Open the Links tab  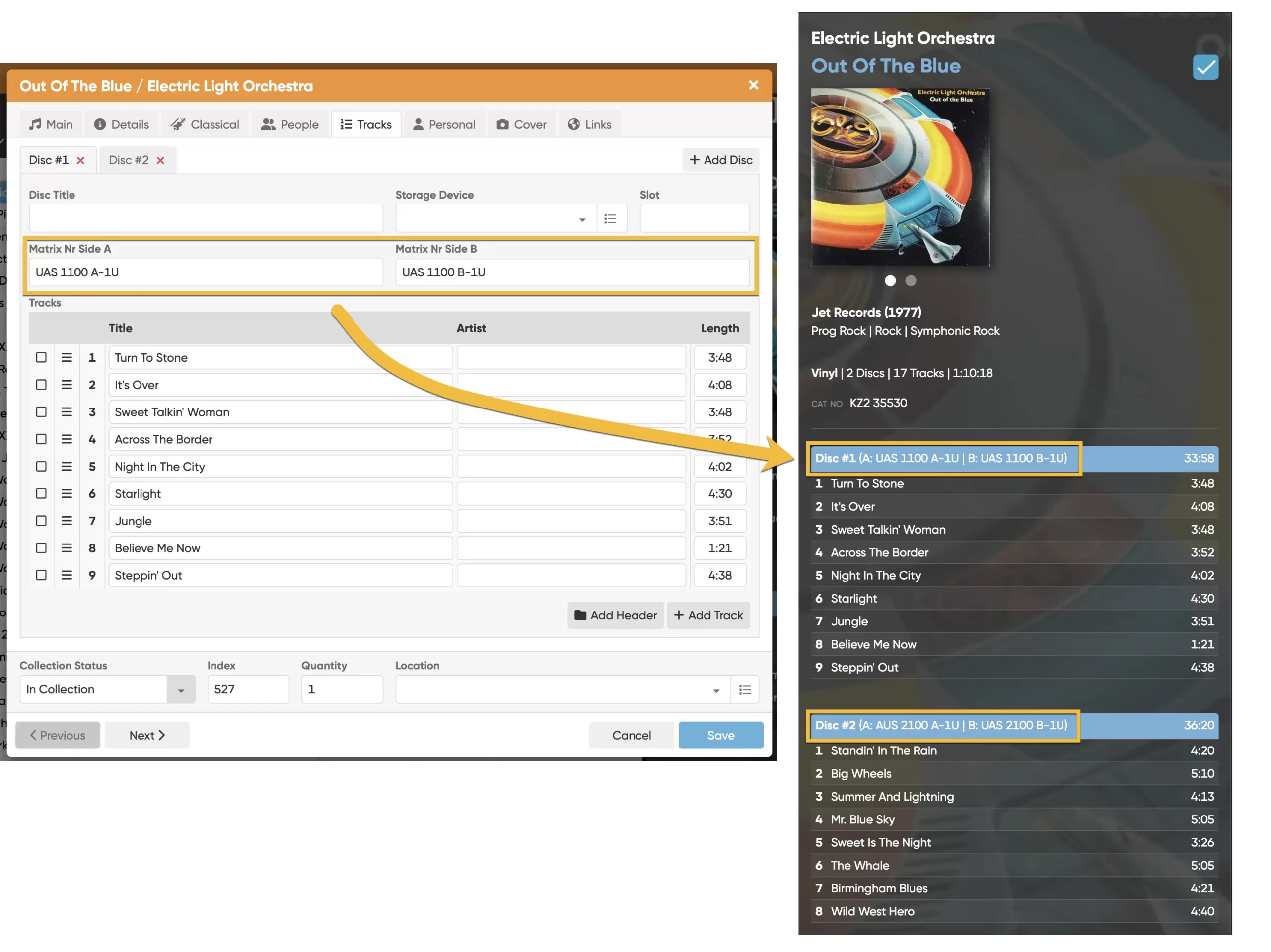[x=589, y=124]
